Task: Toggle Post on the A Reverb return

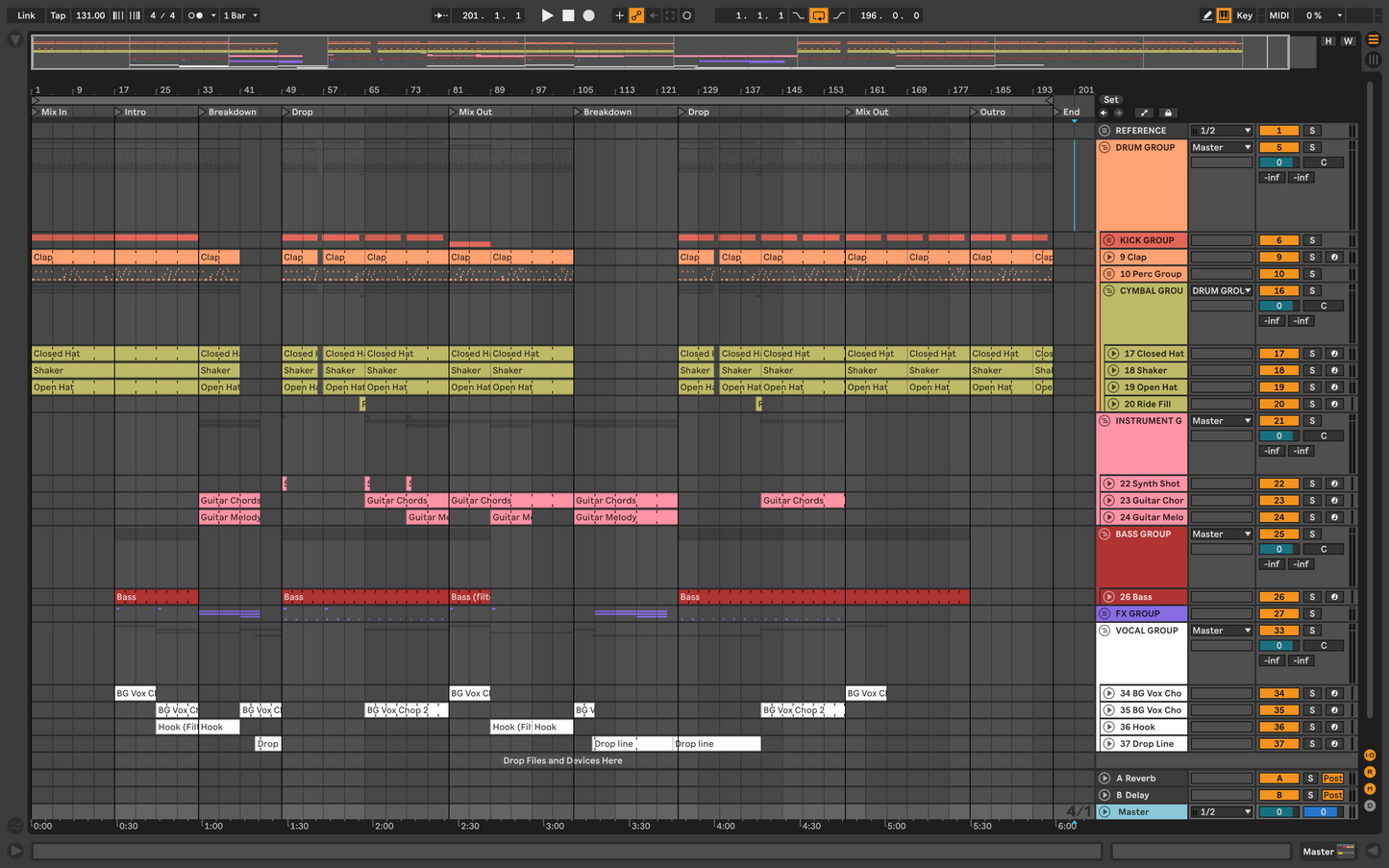Action: click(1332, 779)
